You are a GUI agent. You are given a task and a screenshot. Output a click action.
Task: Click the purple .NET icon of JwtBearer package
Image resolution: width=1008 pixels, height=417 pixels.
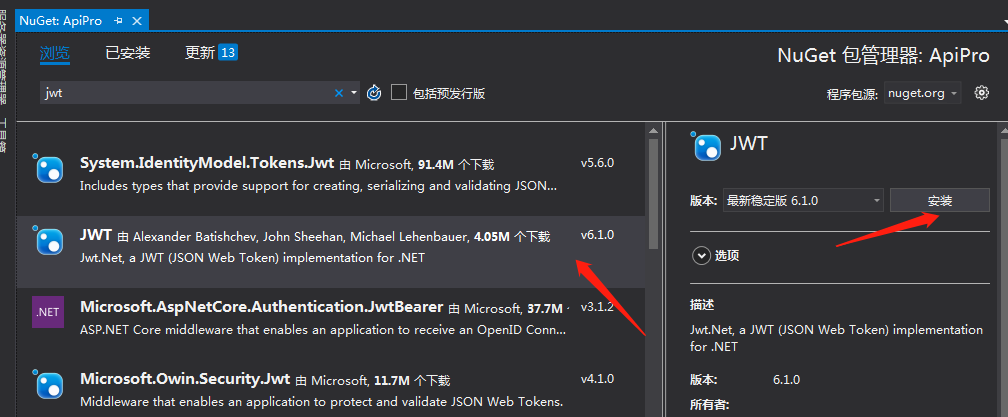(48, 312)
